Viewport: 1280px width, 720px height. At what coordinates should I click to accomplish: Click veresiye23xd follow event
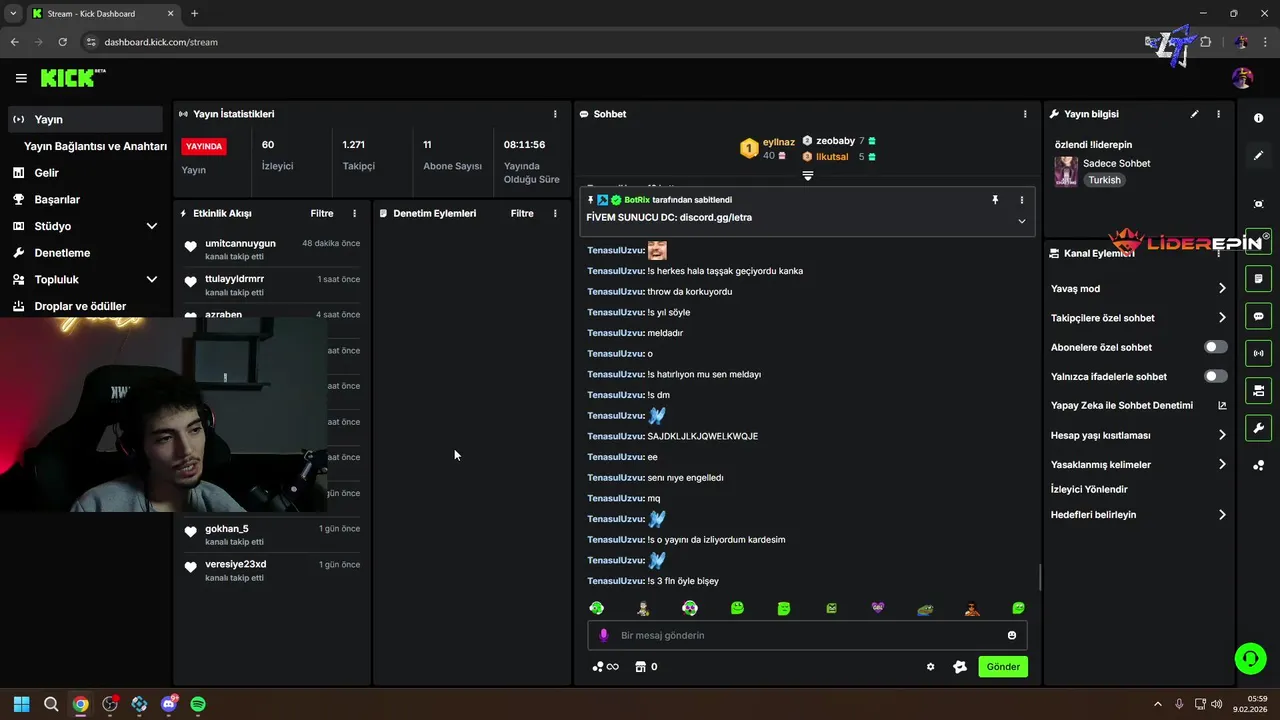pos(272,571)
